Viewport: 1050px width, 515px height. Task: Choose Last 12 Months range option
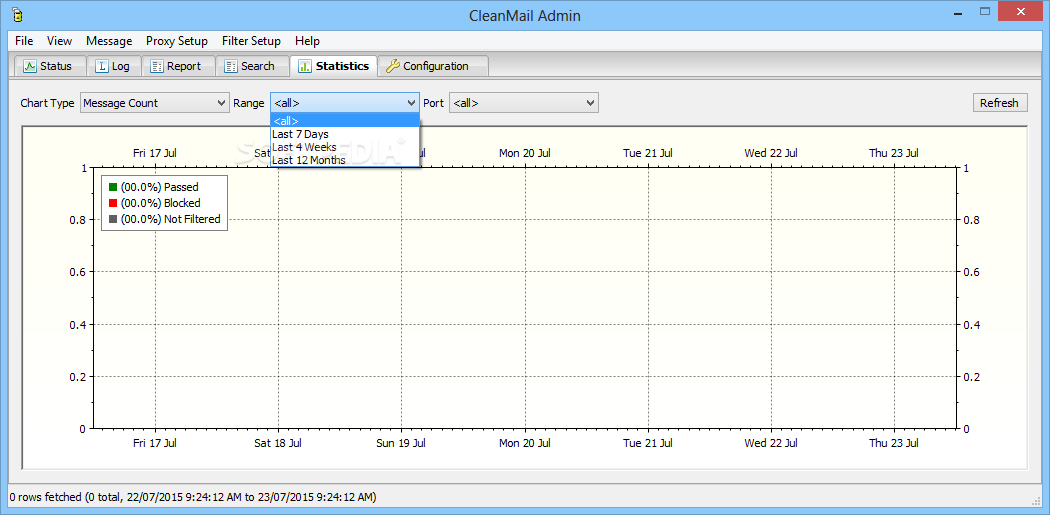click(345, 159)
